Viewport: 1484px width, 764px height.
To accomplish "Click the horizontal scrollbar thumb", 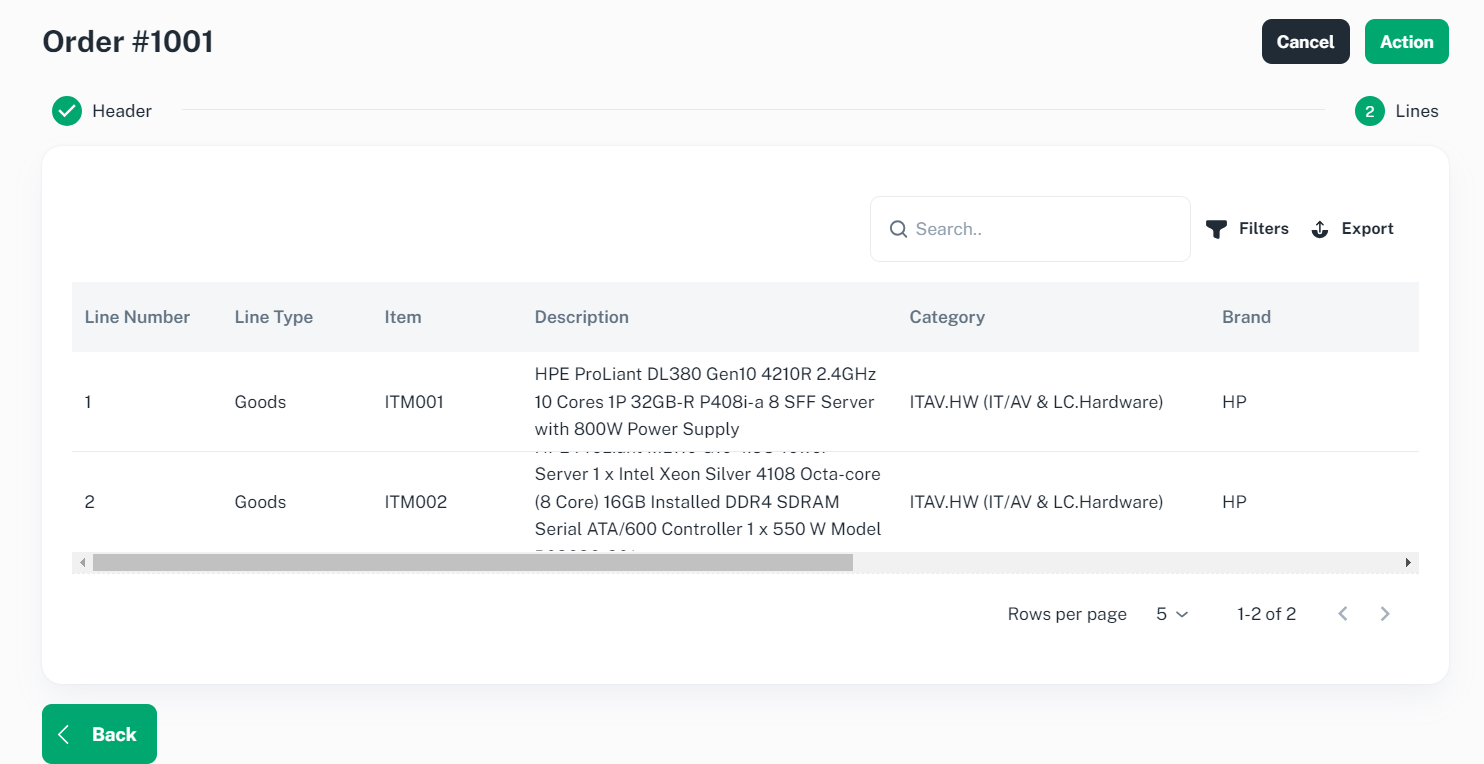I will (472, 563).
